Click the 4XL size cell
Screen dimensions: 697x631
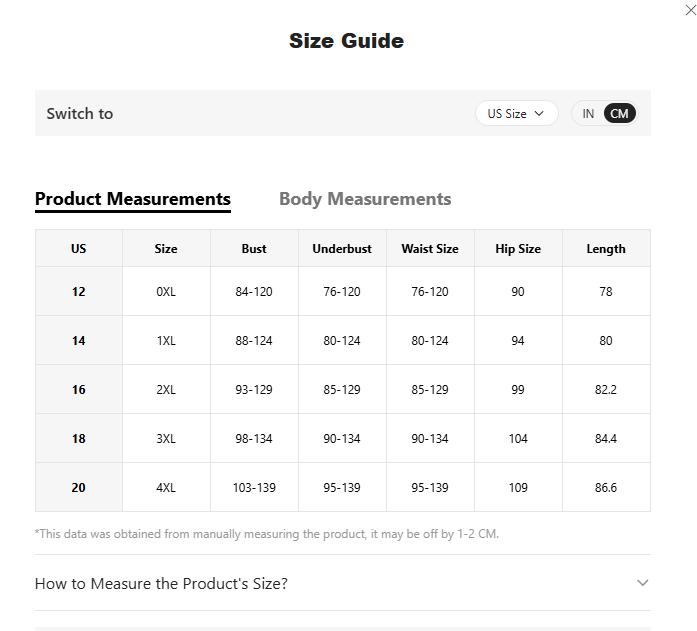click(x=166, y=488)
